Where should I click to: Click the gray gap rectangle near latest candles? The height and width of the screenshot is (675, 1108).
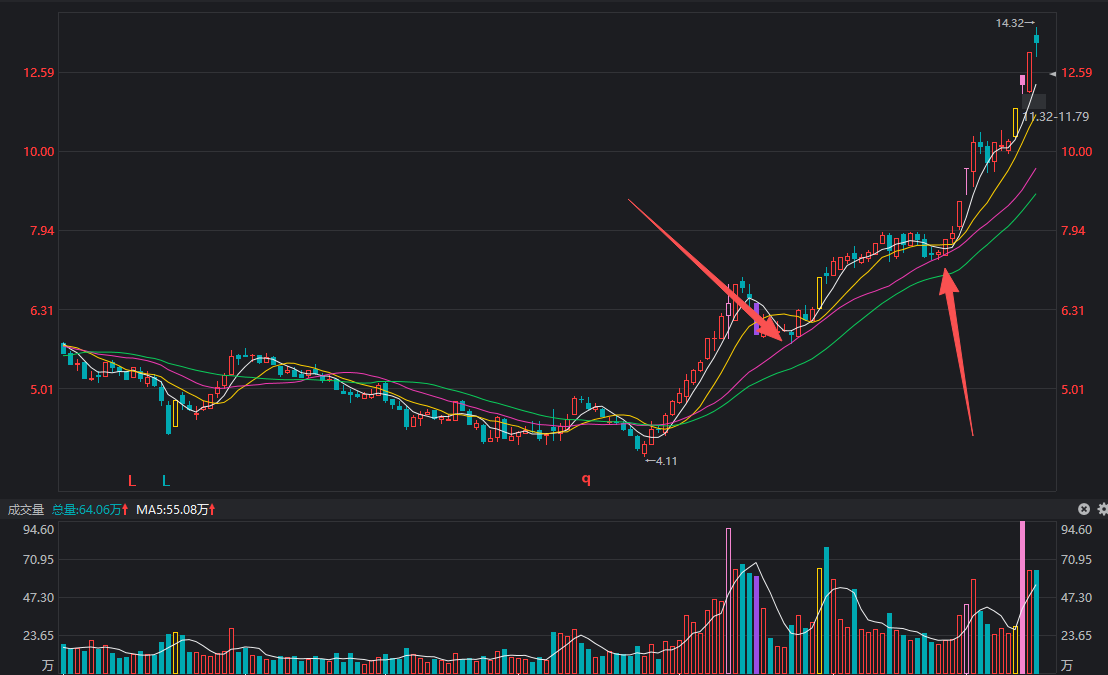pos(1034,101)
